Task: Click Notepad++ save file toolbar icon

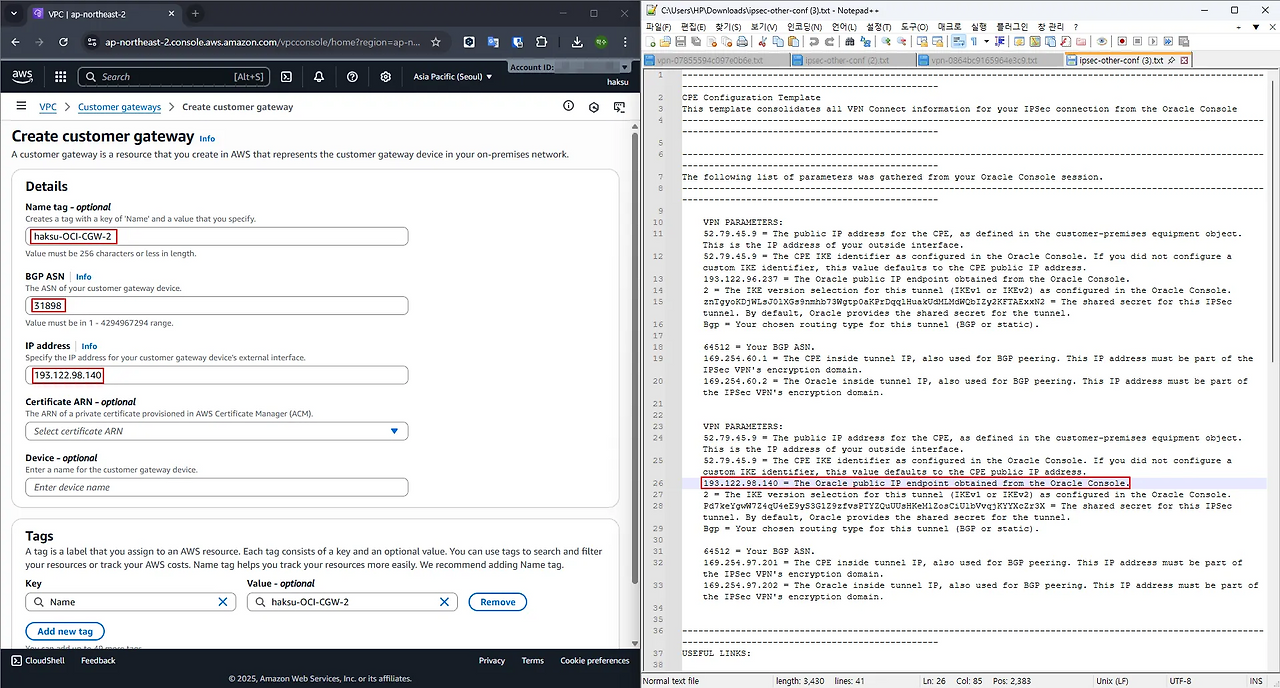Action: point(680,42)
